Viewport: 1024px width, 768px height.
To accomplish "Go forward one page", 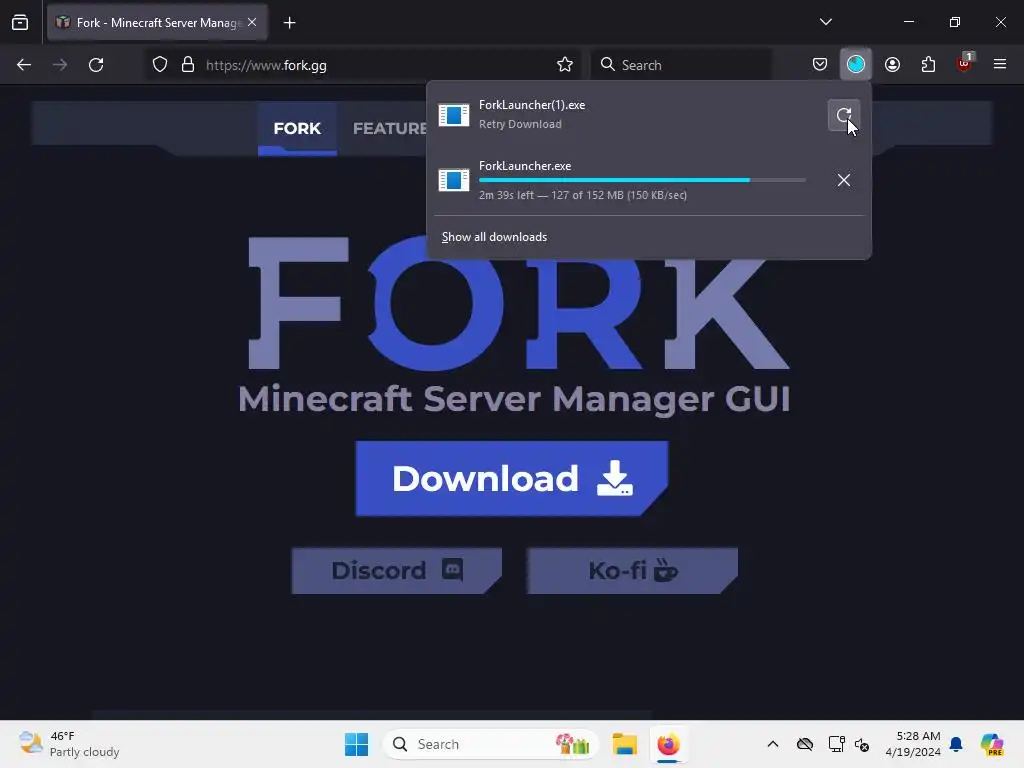I will pyautogui.click(x=60, y=65).
